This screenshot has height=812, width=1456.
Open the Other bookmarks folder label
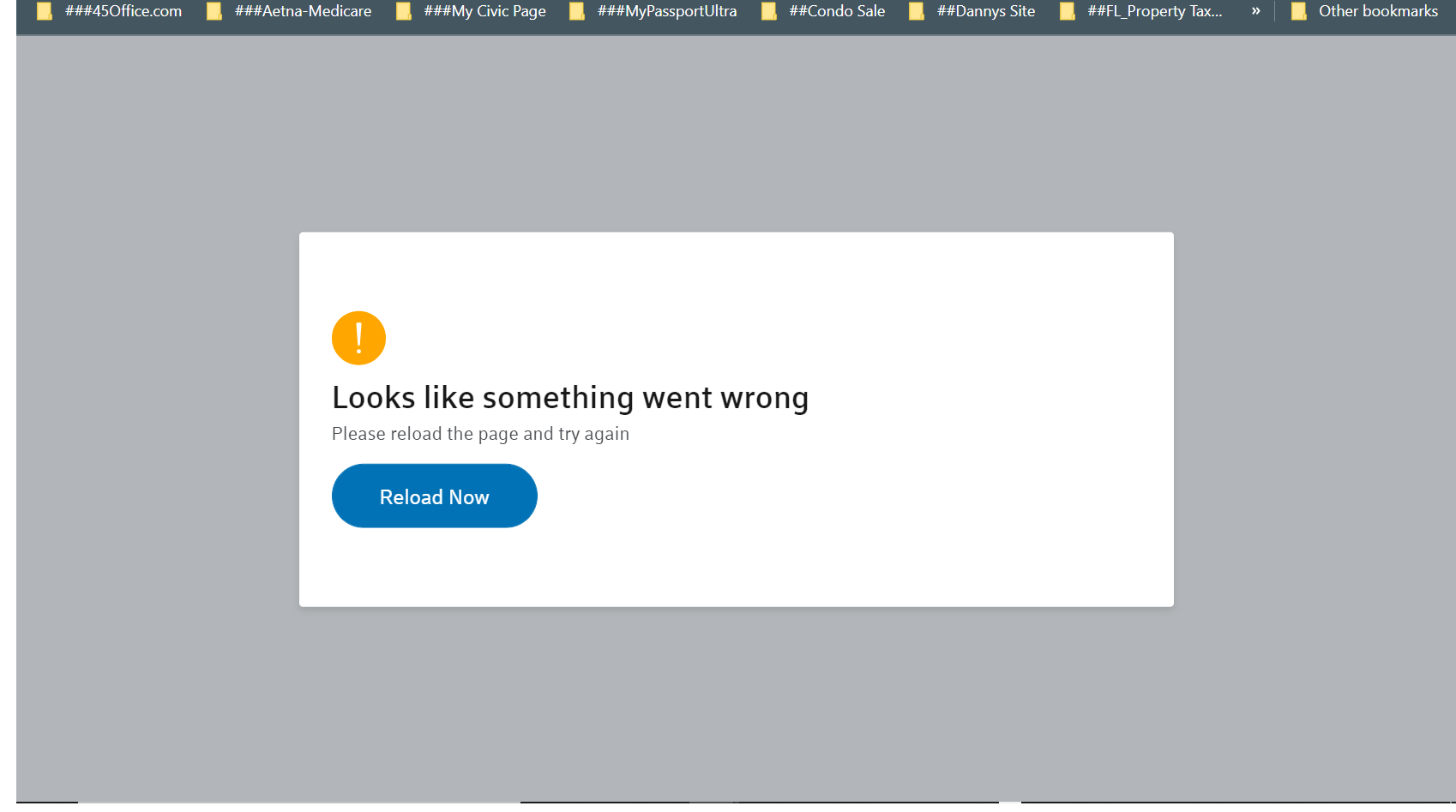[x=1377, y=11]
